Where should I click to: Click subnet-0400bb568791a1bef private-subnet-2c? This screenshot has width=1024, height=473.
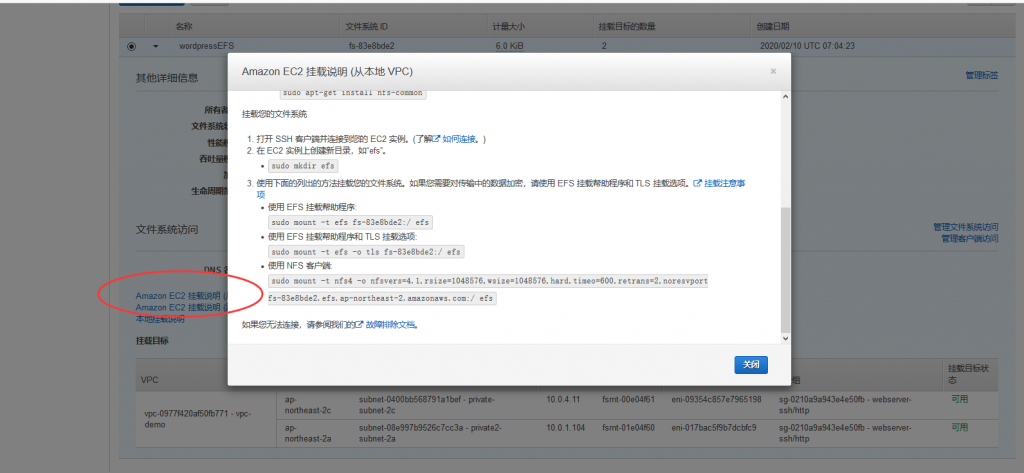pos(426,404)
